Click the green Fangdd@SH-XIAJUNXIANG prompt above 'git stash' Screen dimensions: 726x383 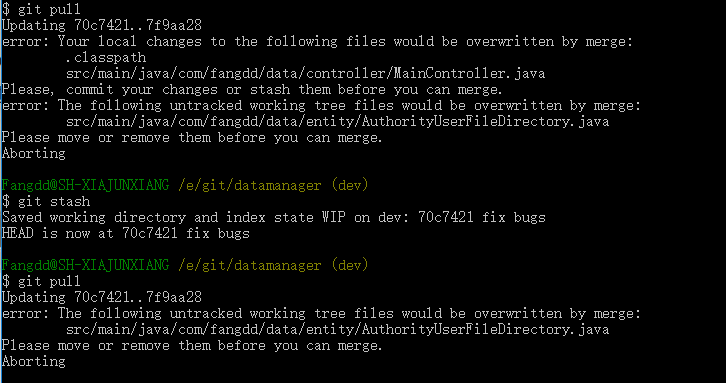[x=85, y=185]
